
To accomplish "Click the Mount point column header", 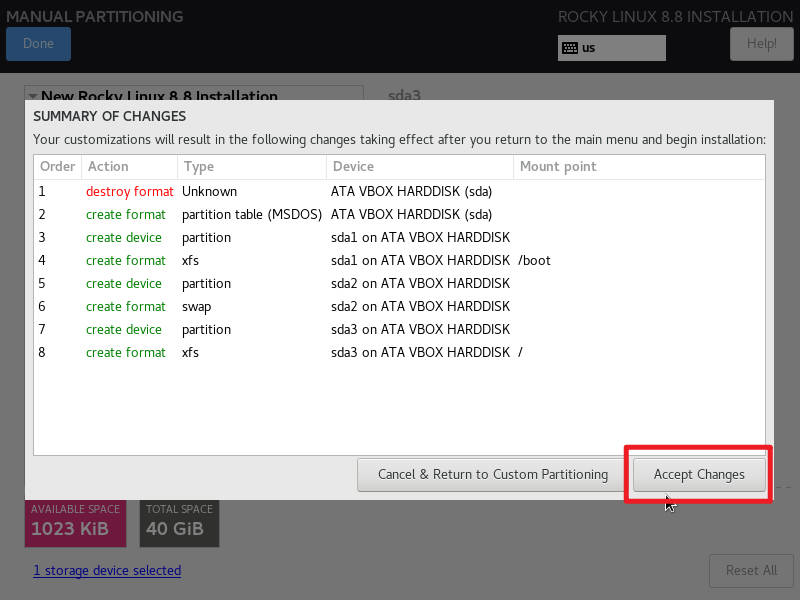I will (x=639, y=167).
